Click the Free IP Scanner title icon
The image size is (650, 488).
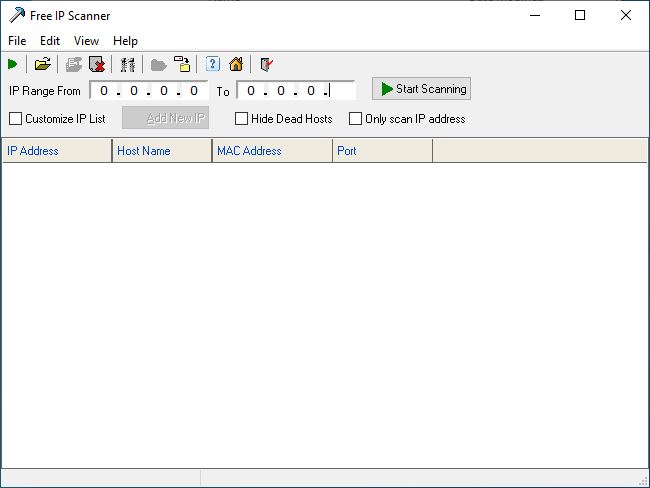pyautogui.click(x=17, y=16)
